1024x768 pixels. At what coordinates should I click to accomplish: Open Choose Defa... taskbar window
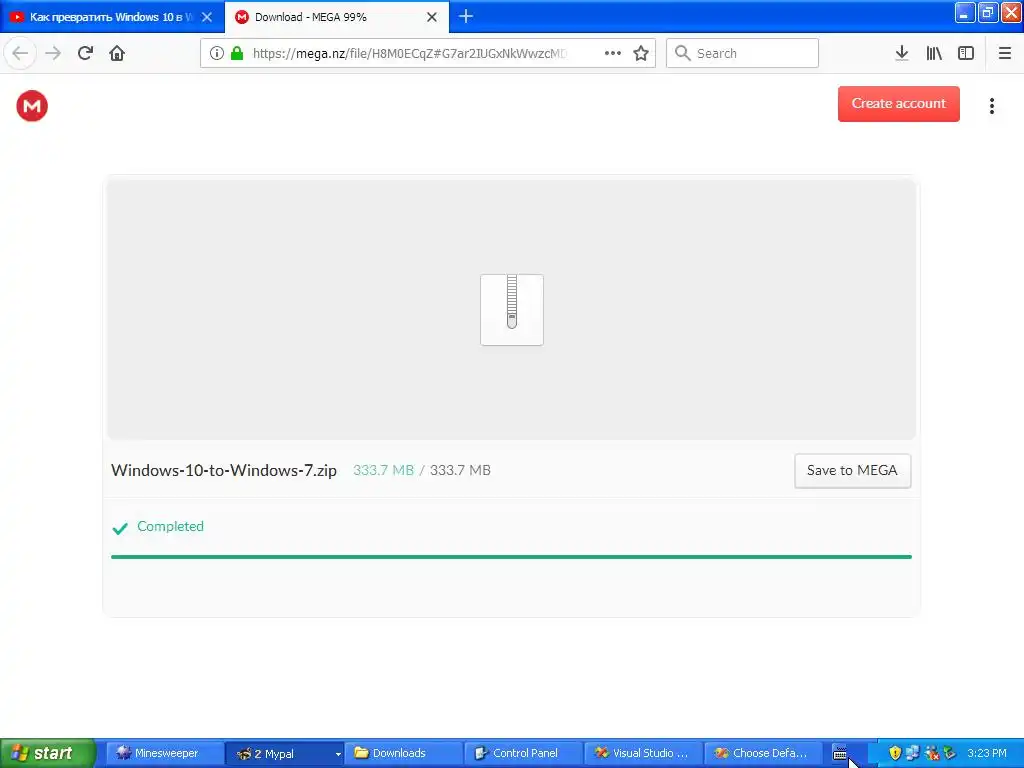(763, 753)
